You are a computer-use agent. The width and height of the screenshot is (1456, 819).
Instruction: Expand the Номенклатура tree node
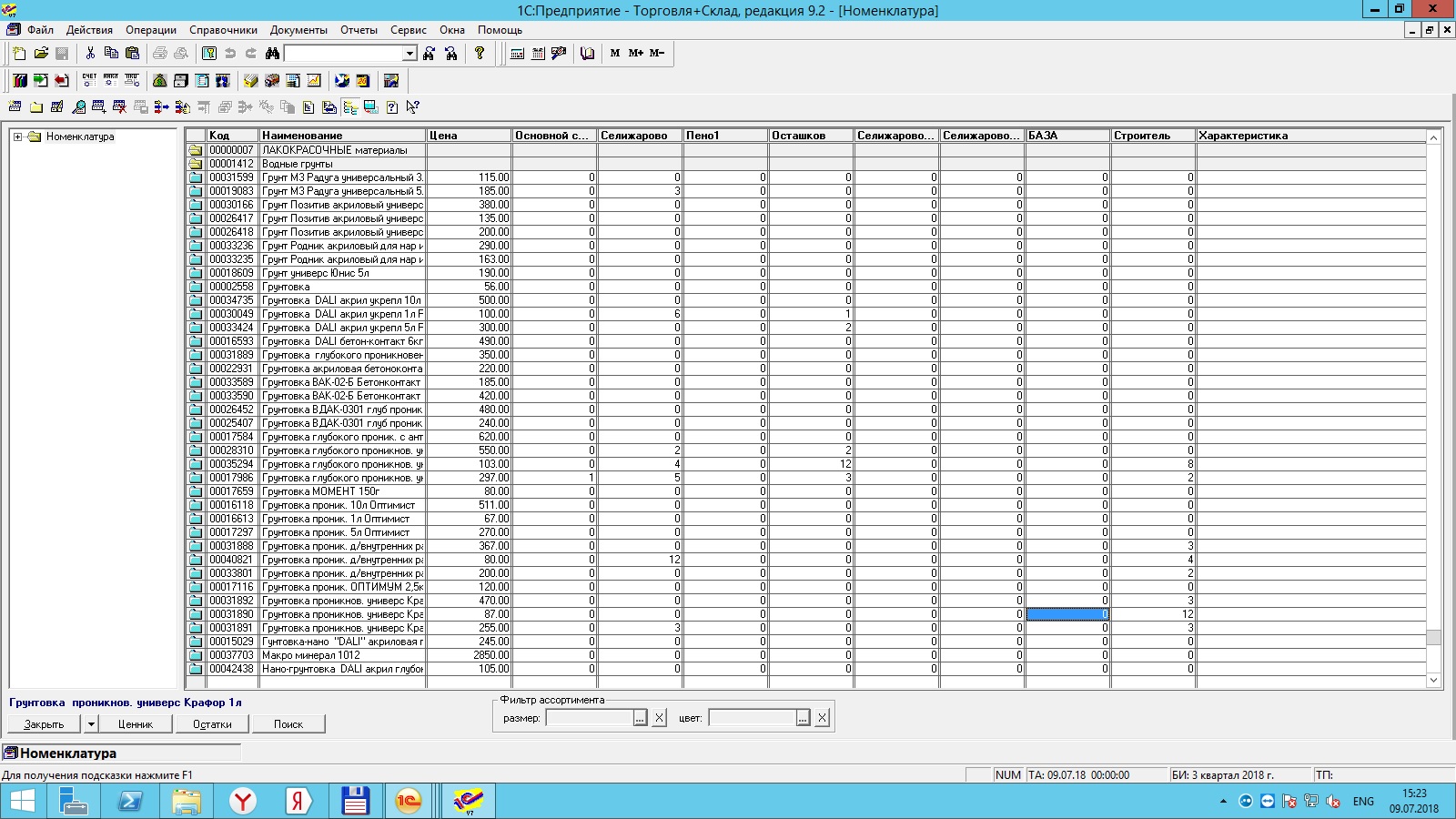[17, 136]
